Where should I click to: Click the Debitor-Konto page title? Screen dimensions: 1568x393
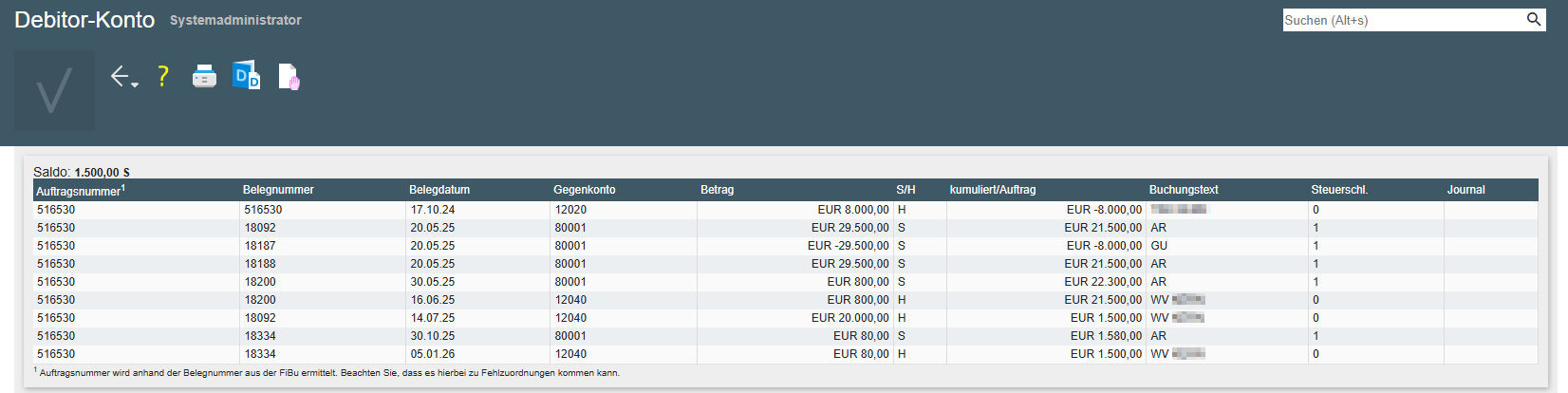pos(84,20)
